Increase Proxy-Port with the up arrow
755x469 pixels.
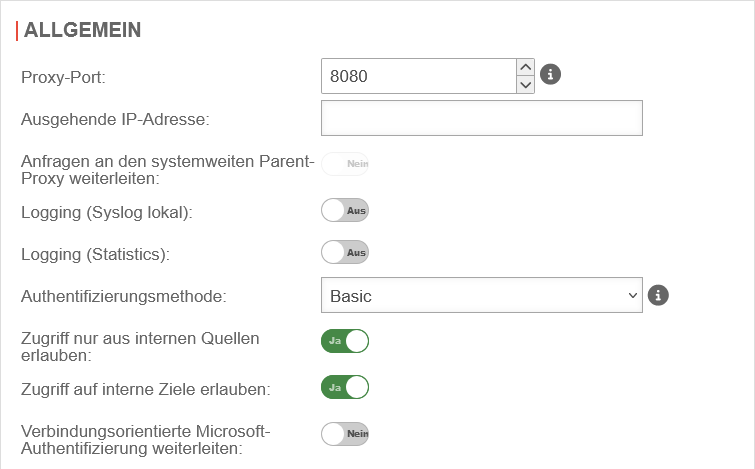click(x=526, y=66)
